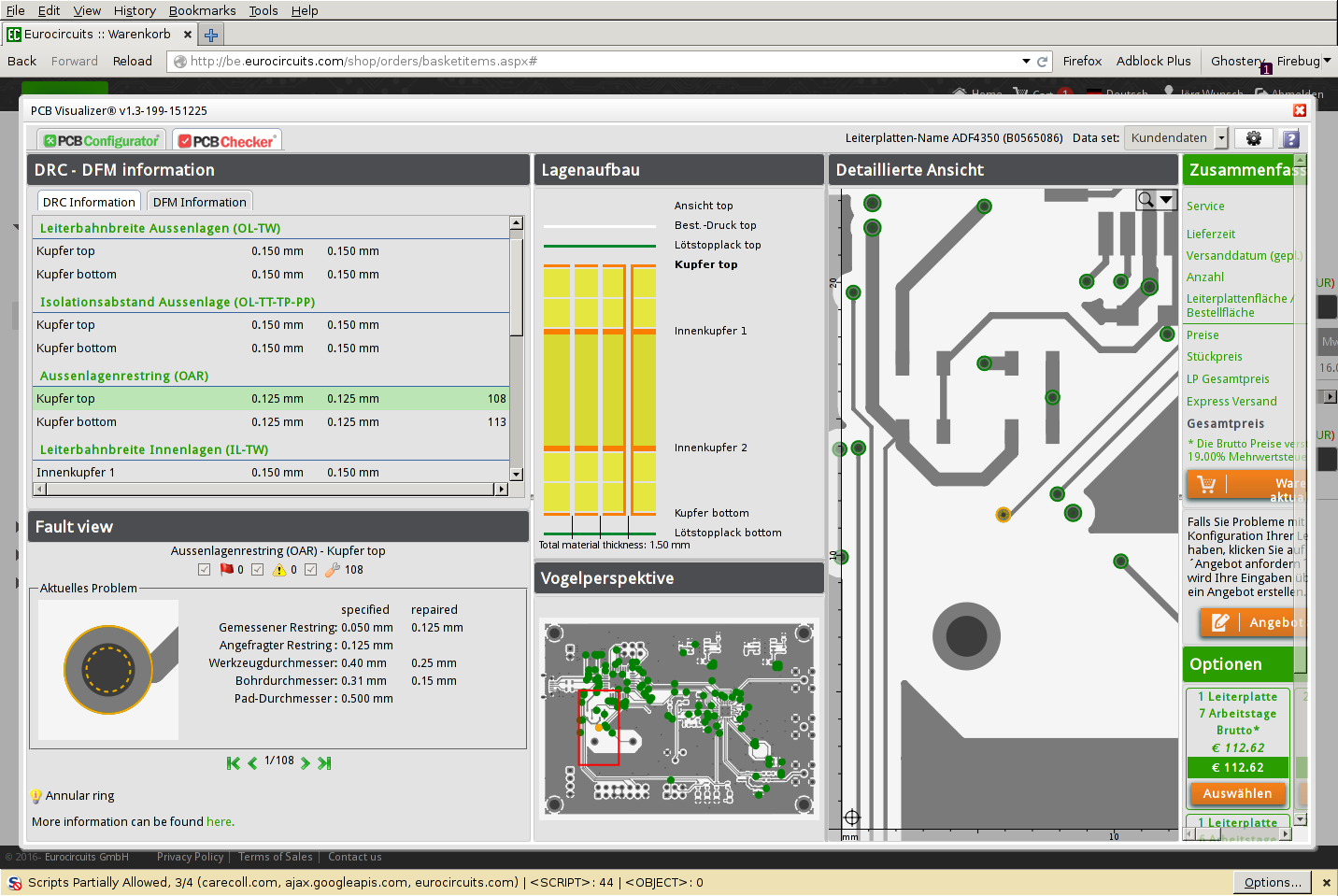Screen dimensions: 1338x896
Task: Open the PCB Visualizer help icon
Action: click(x=1290, y=138)
